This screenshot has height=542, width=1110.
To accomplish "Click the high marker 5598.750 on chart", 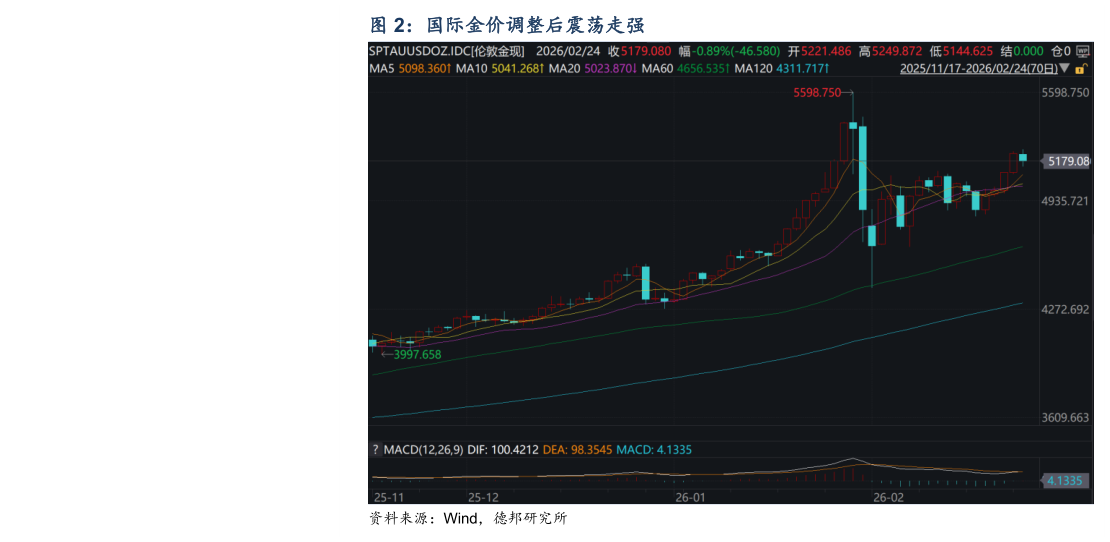I will point(816,93).
